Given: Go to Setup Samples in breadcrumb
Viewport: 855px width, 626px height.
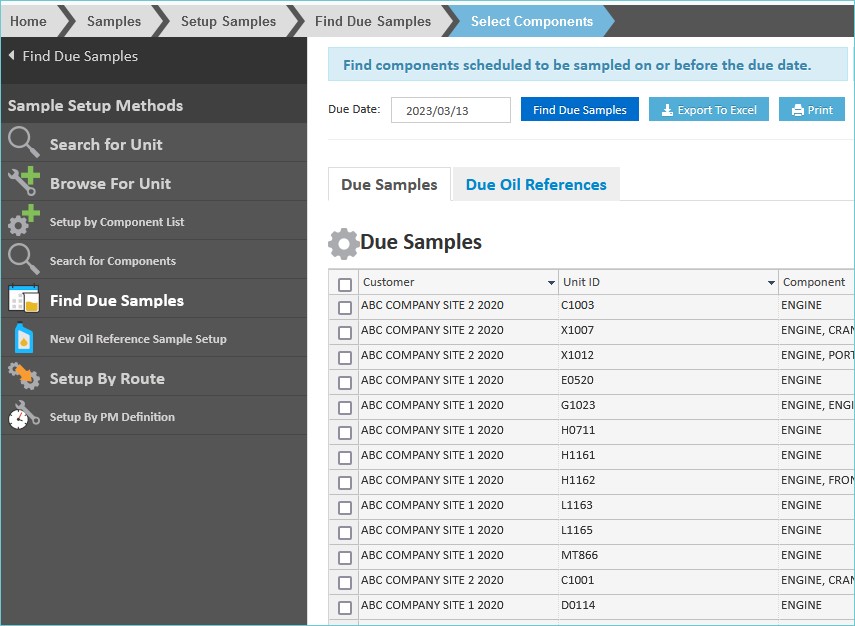Looking at the screenshot, I should (x=228, y=21).
